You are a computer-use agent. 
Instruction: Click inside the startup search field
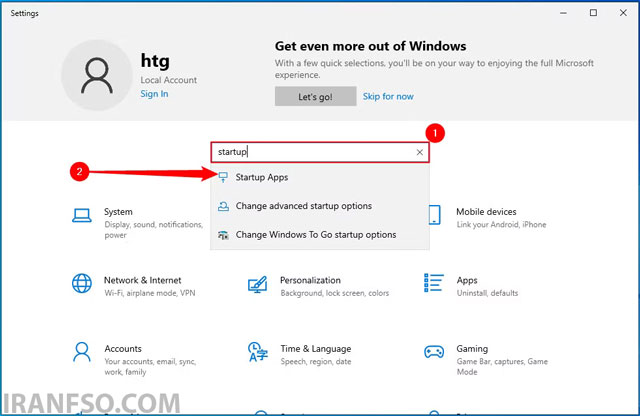(x=312, y=152)
